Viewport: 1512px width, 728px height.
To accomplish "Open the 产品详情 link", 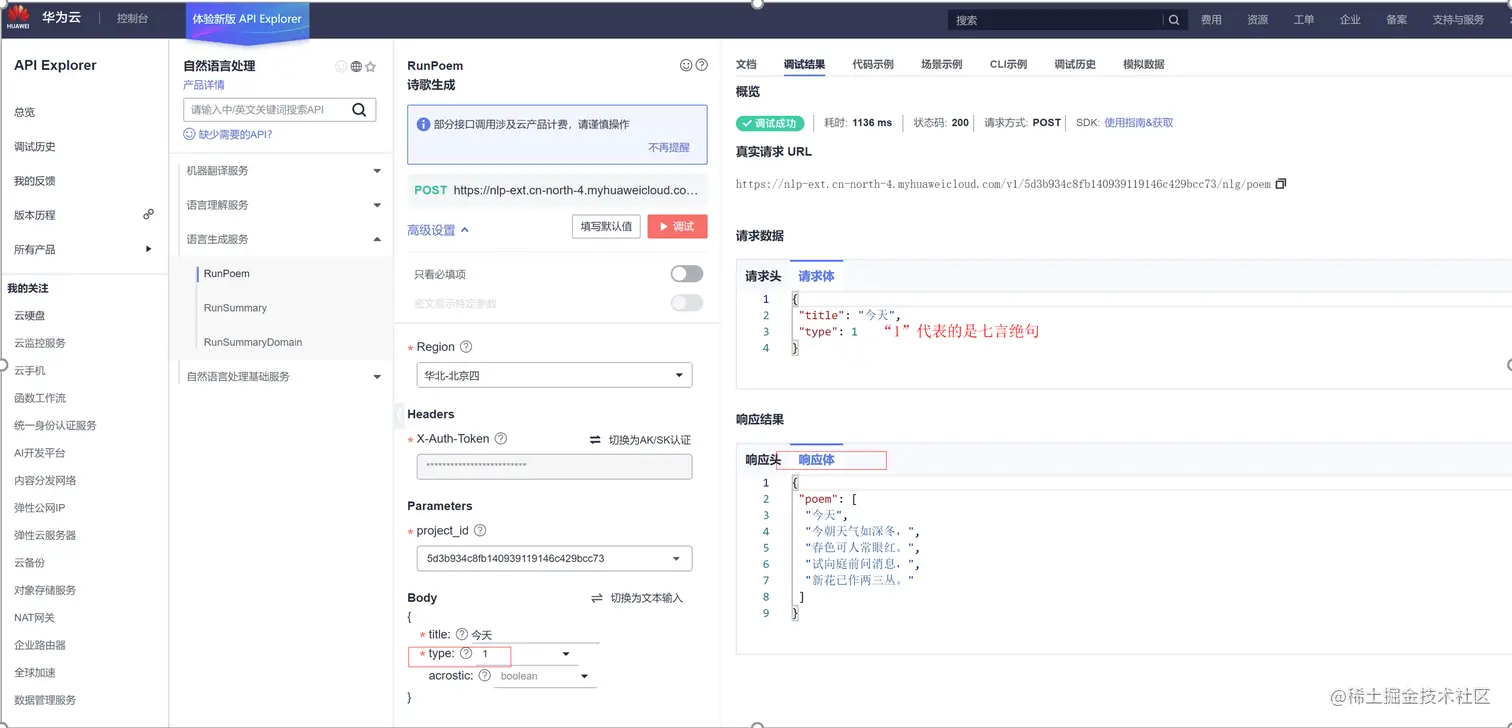I will click(204, 85).
